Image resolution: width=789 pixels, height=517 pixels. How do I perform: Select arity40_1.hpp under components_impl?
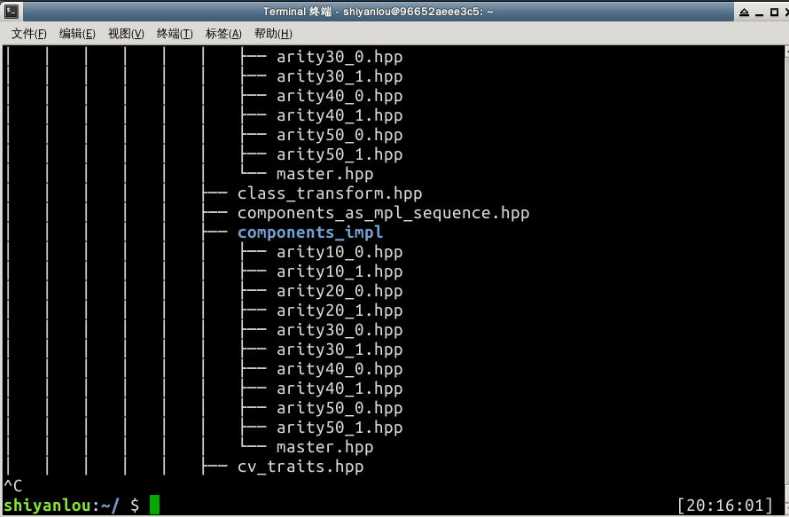coord(339,389)
